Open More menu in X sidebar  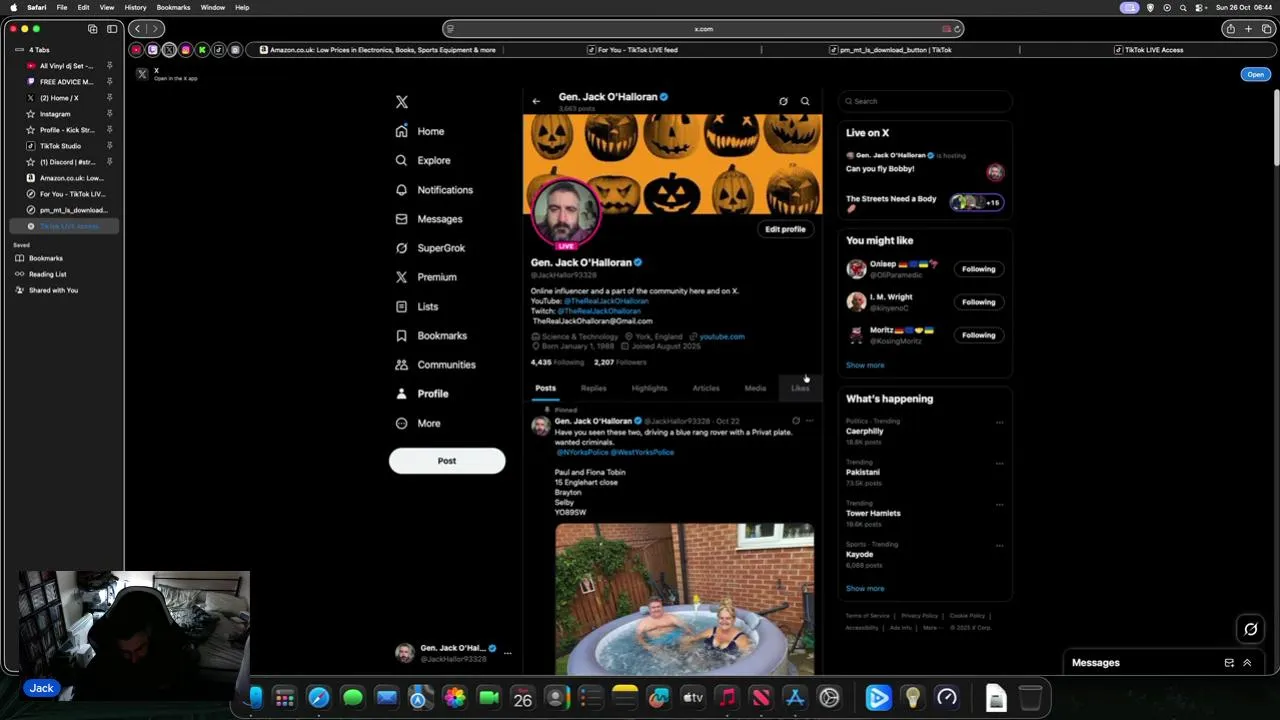(418, 423)
